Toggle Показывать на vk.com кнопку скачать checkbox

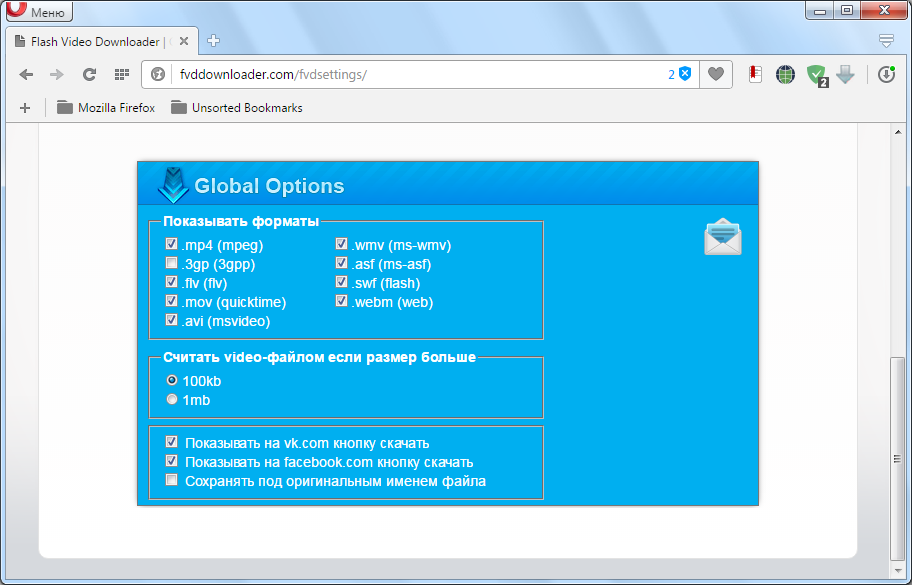click(172, 442)
